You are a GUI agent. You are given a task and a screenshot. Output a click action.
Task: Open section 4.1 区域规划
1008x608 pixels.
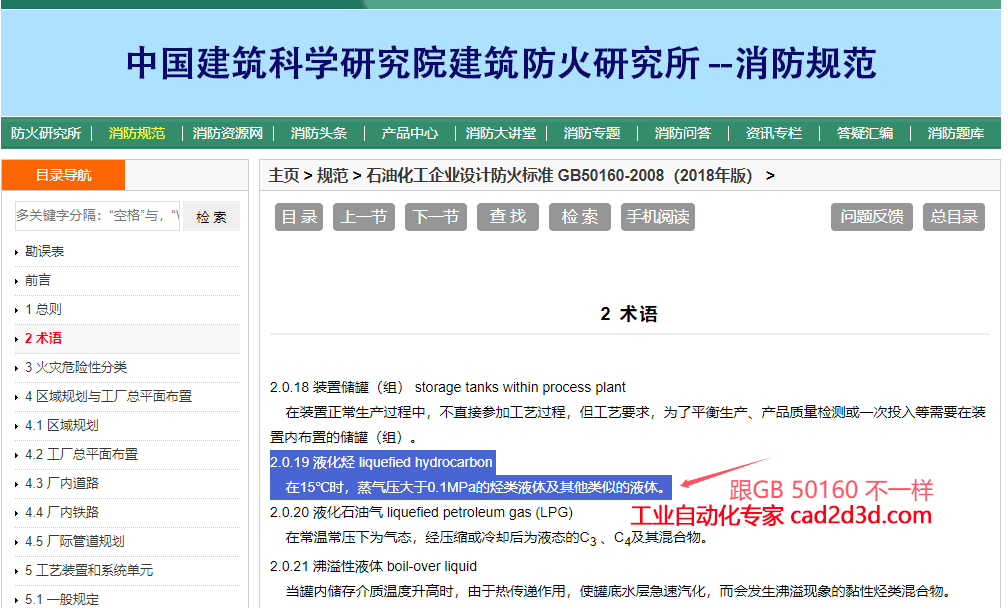62,425
